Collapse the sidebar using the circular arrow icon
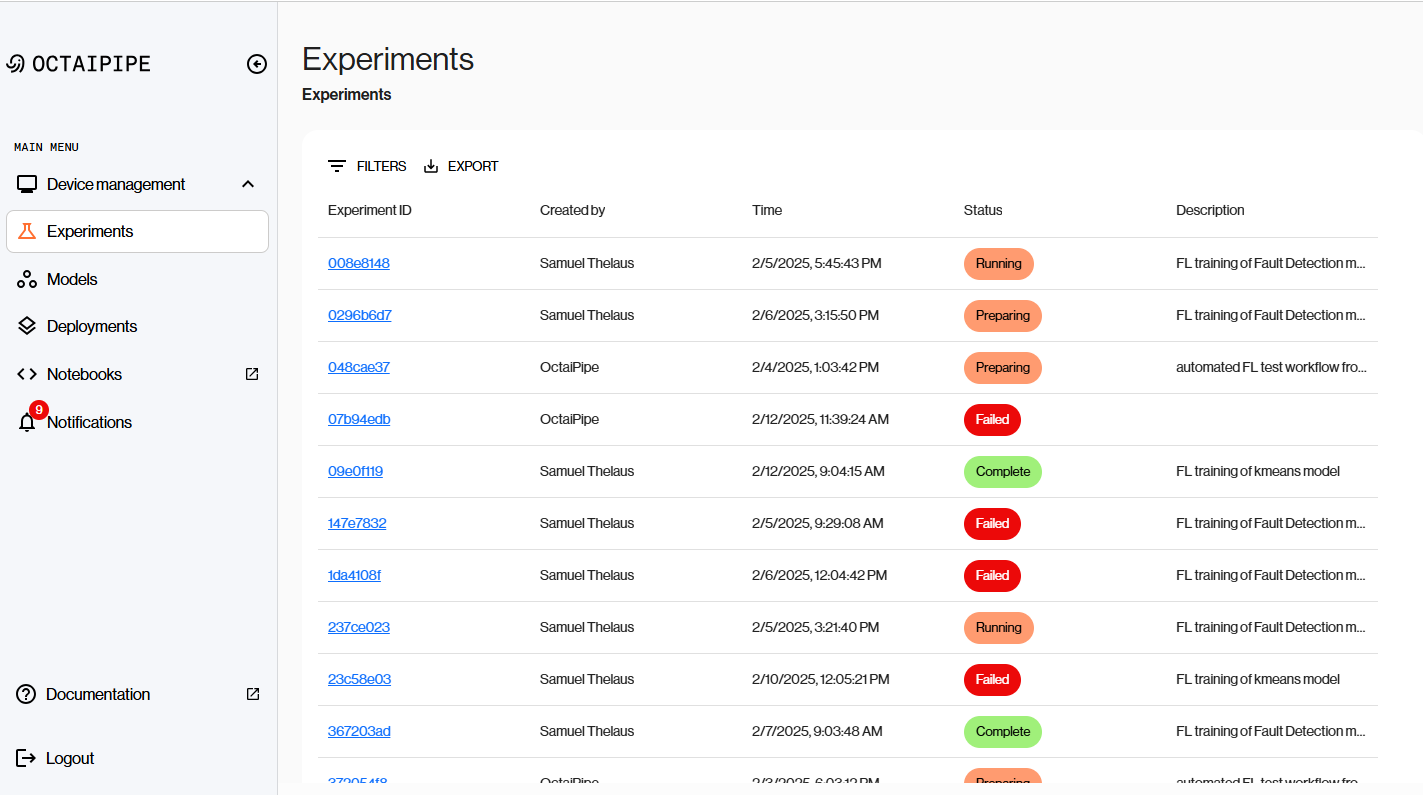Screen dimensions: 1423x795 (x=257, y=63)
